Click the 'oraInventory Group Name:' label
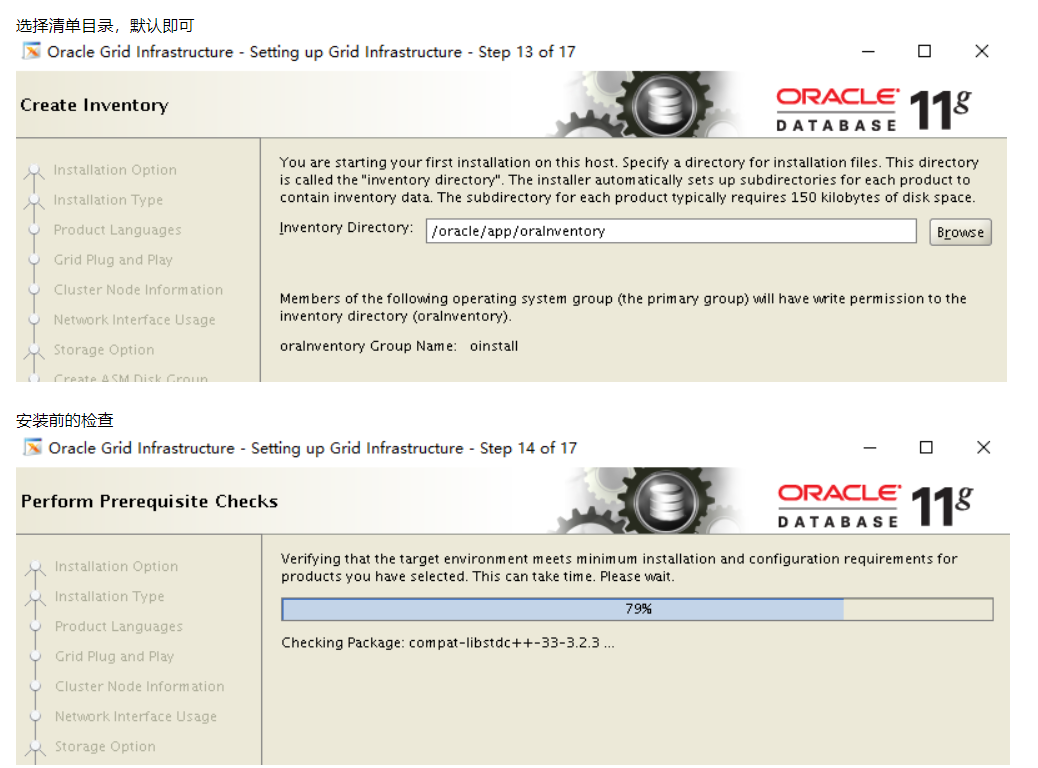 (x=368, y=346)
